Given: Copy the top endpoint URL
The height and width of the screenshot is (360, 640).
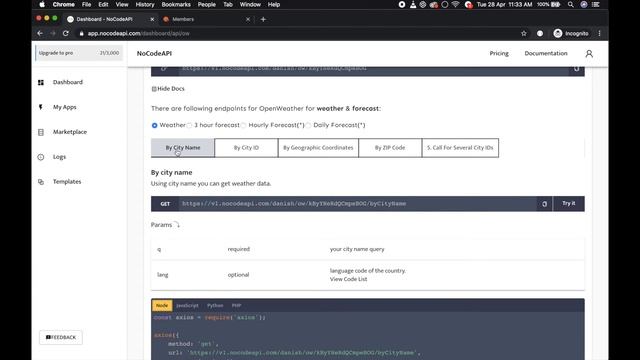Looking at the screenshot, I should point(576,69).
